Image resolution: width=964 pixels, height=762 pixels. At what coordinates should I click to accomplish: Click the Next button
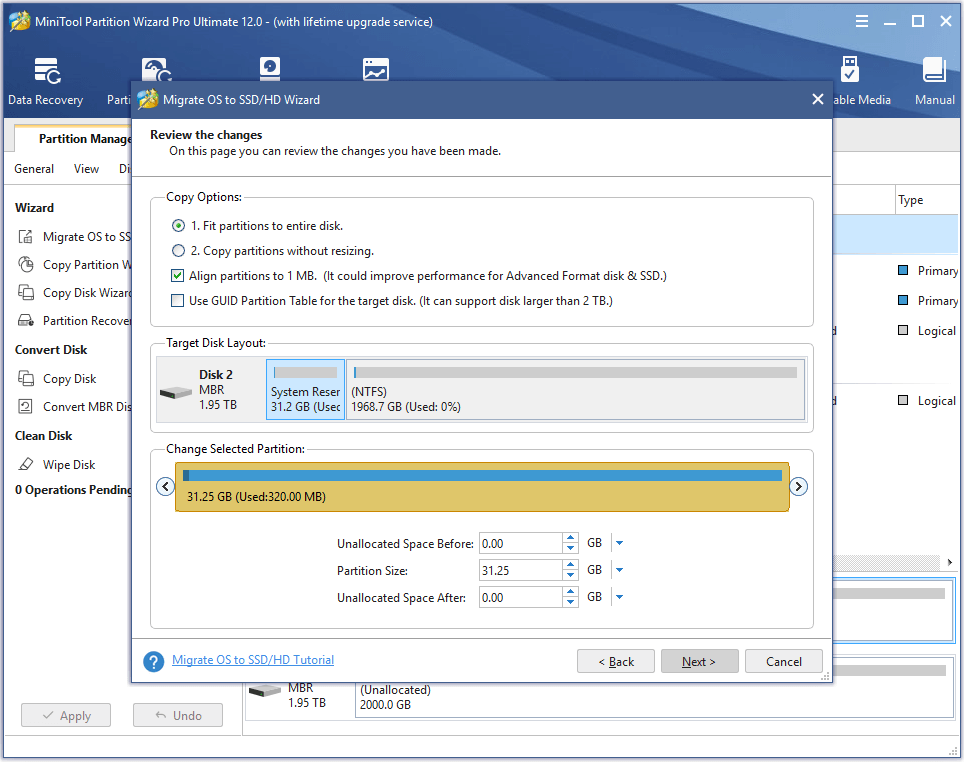pos(699,662)
